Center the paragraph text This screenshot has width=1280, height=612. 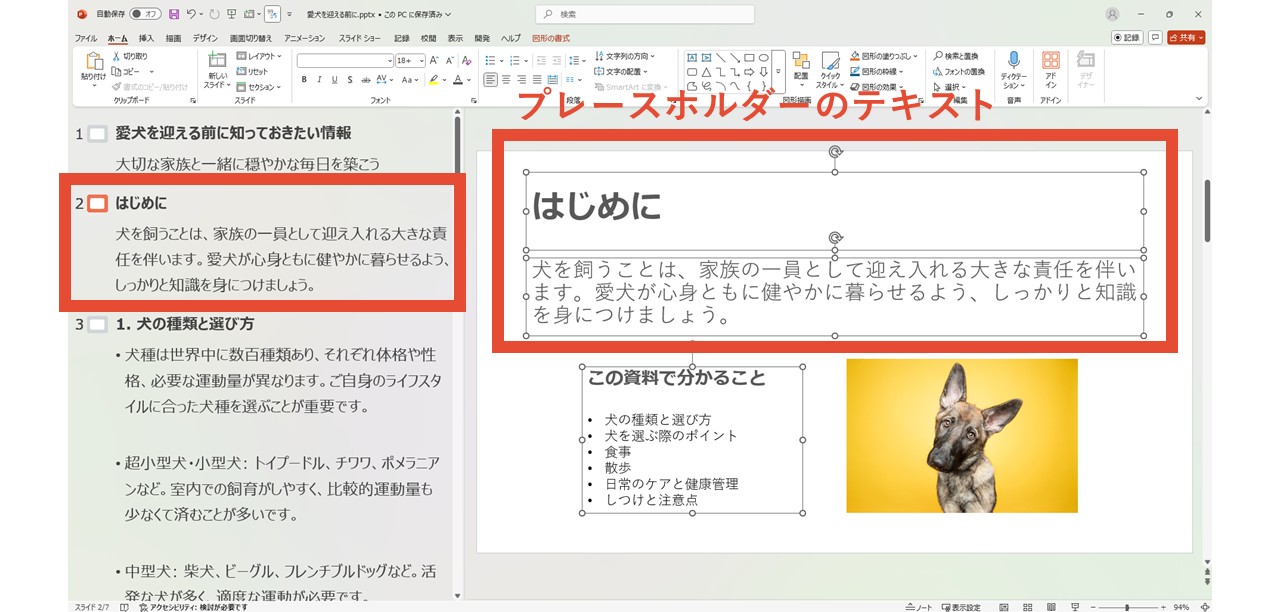click(506, 79)
